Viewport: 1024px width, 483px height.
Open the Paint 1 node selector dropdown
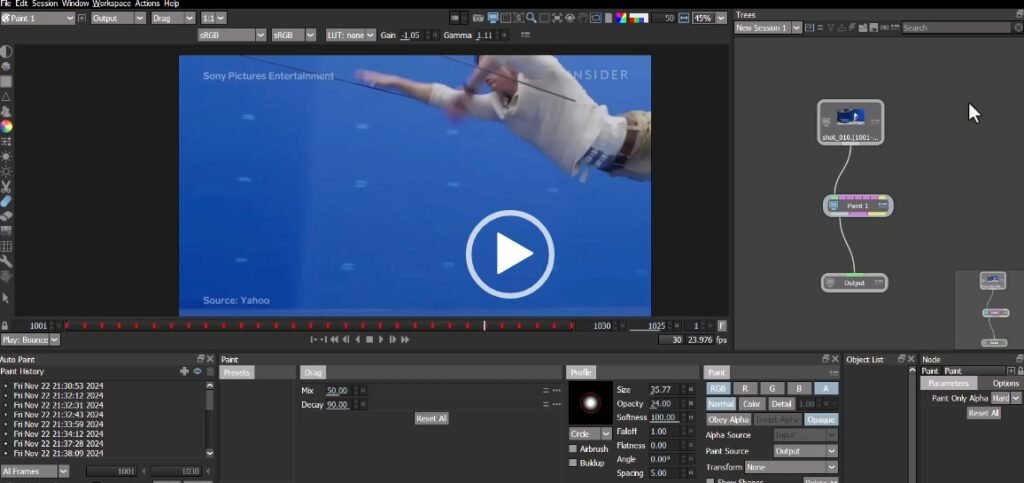coord(38,18)
